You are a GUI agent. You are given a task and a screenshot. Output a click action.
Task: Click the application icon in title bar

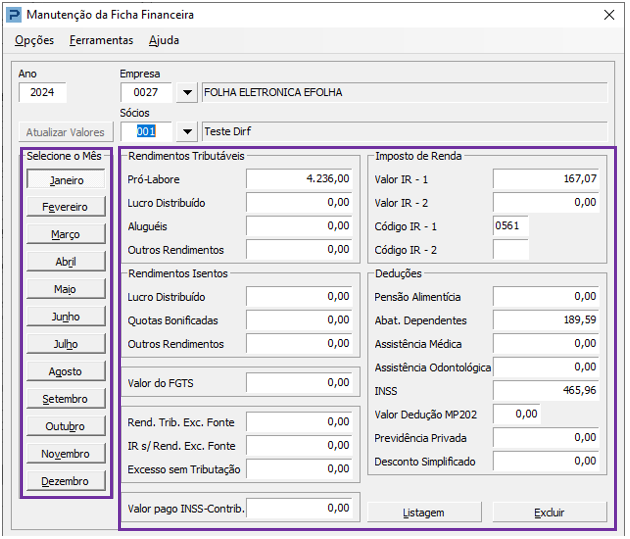(14, 15)
